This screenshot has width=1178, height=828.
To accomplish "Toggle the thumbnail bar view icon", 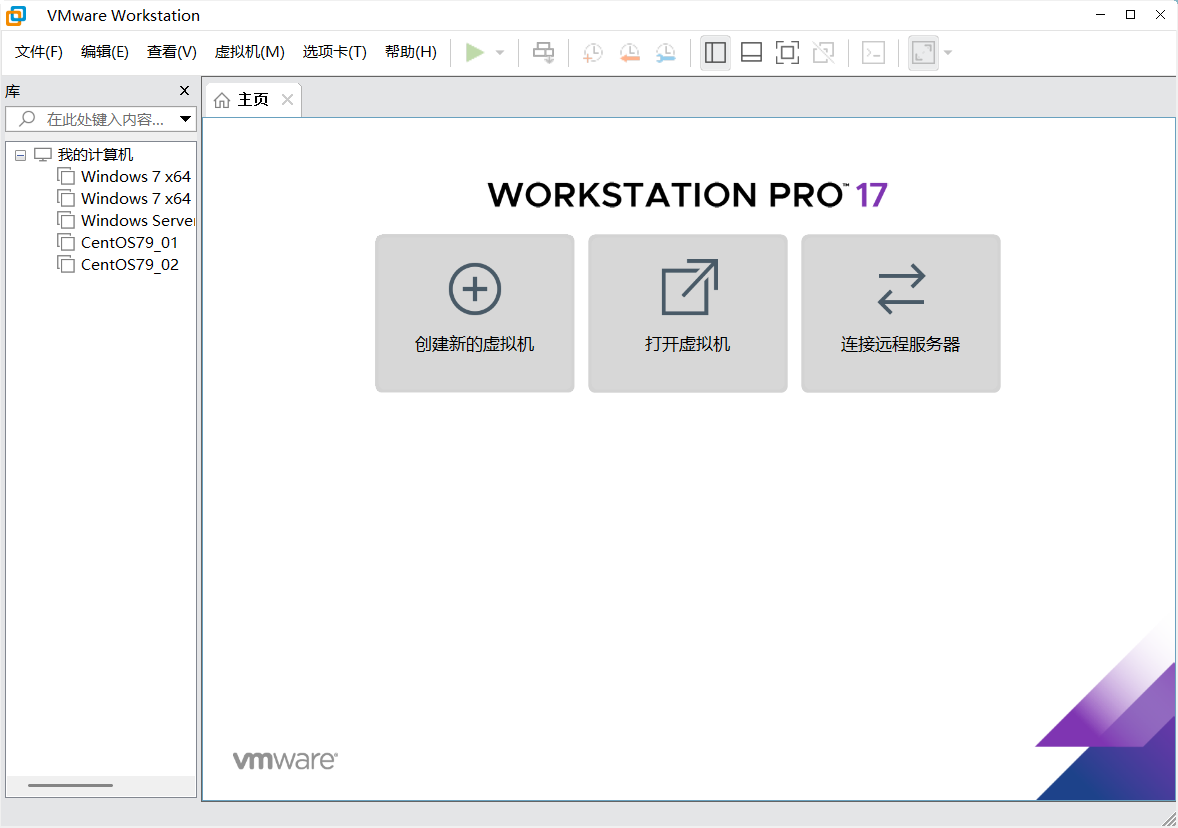I will pyautogui.click(x=751, y=53).
